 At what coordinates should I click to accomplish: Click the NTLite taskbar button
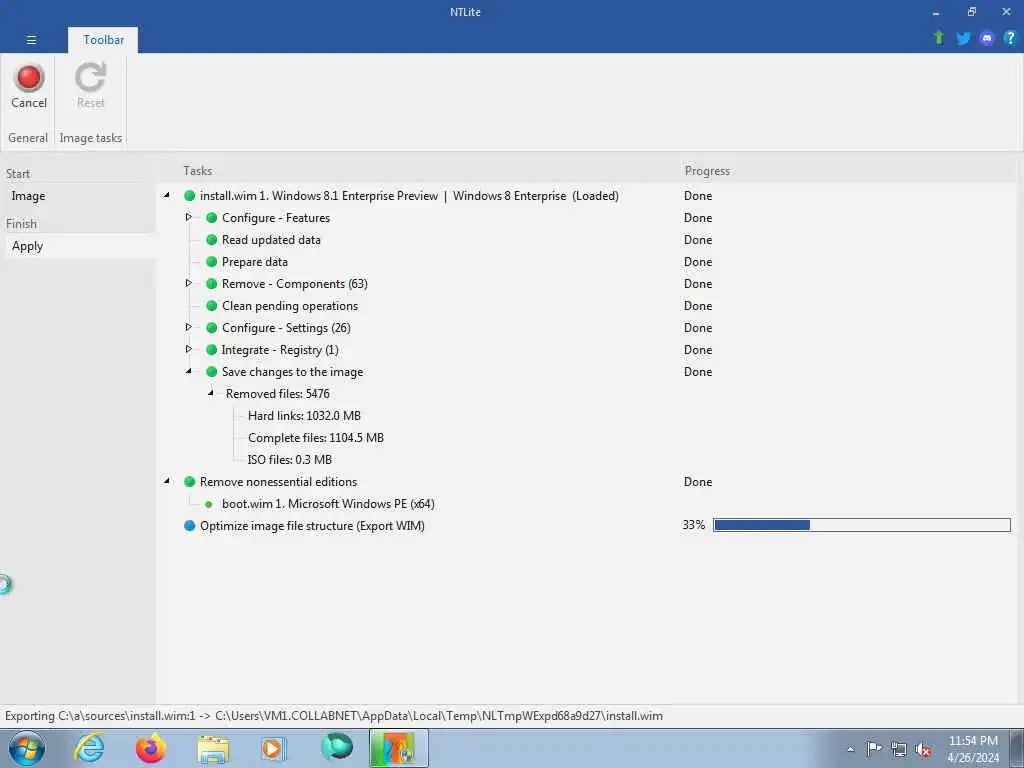tap(398, 748)
